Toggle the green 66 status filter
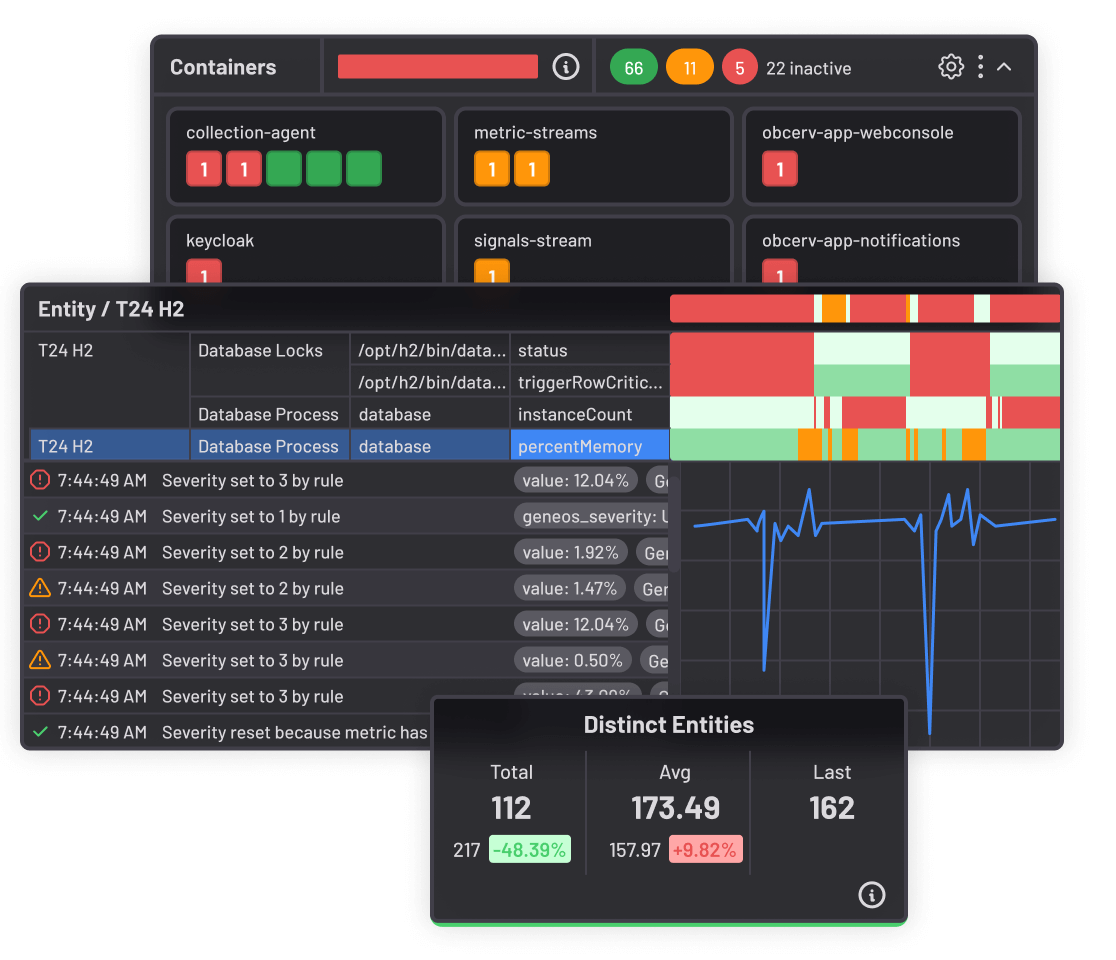This screenshot has width=1116, height=960. [x=634, y=68]
